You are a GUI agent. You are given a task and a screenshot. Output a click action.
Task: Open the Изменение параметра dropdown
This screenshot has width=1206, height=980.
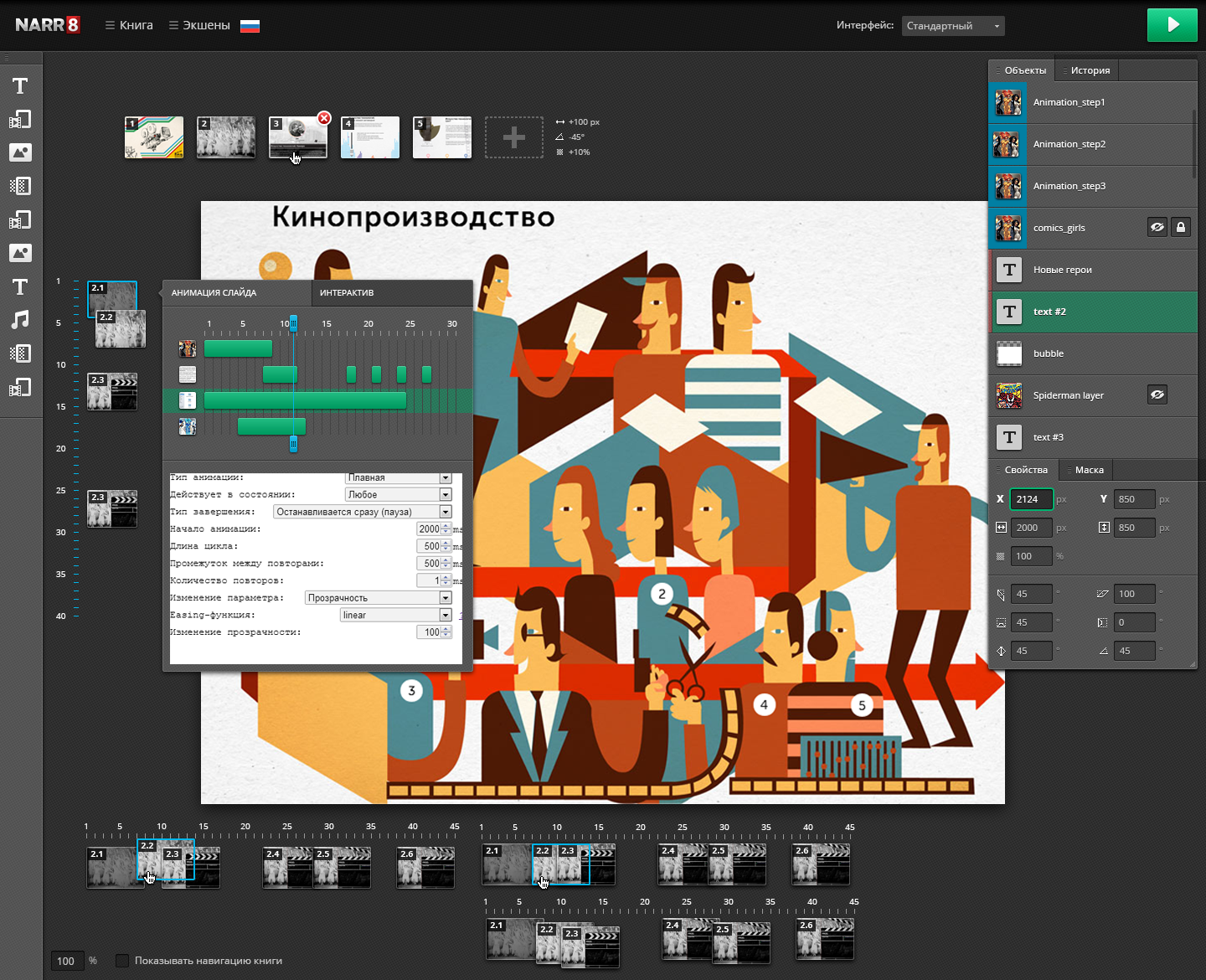pos(379,598)
